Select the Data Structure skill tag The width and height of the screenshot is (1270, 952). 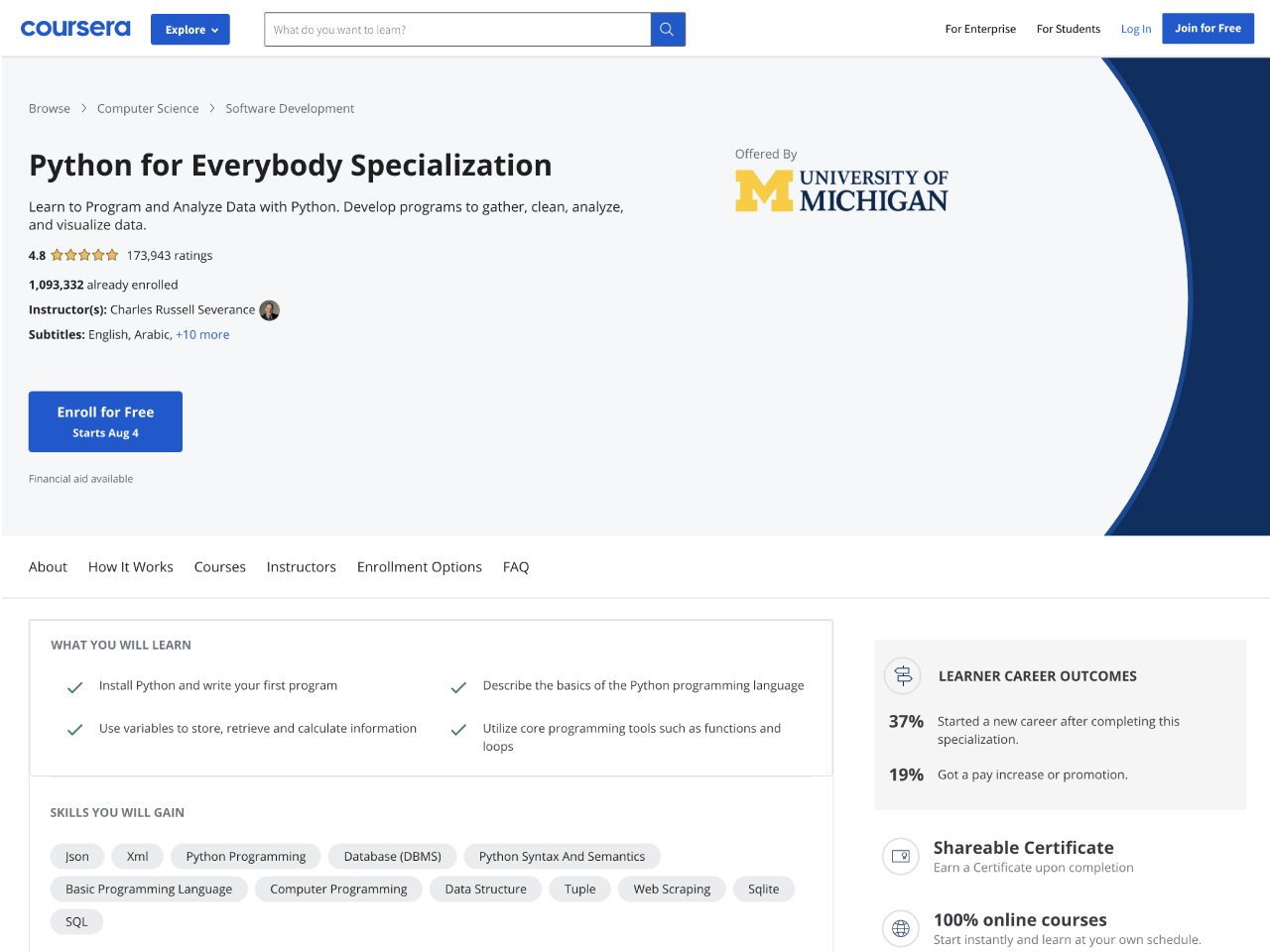[x=486, y=890]
